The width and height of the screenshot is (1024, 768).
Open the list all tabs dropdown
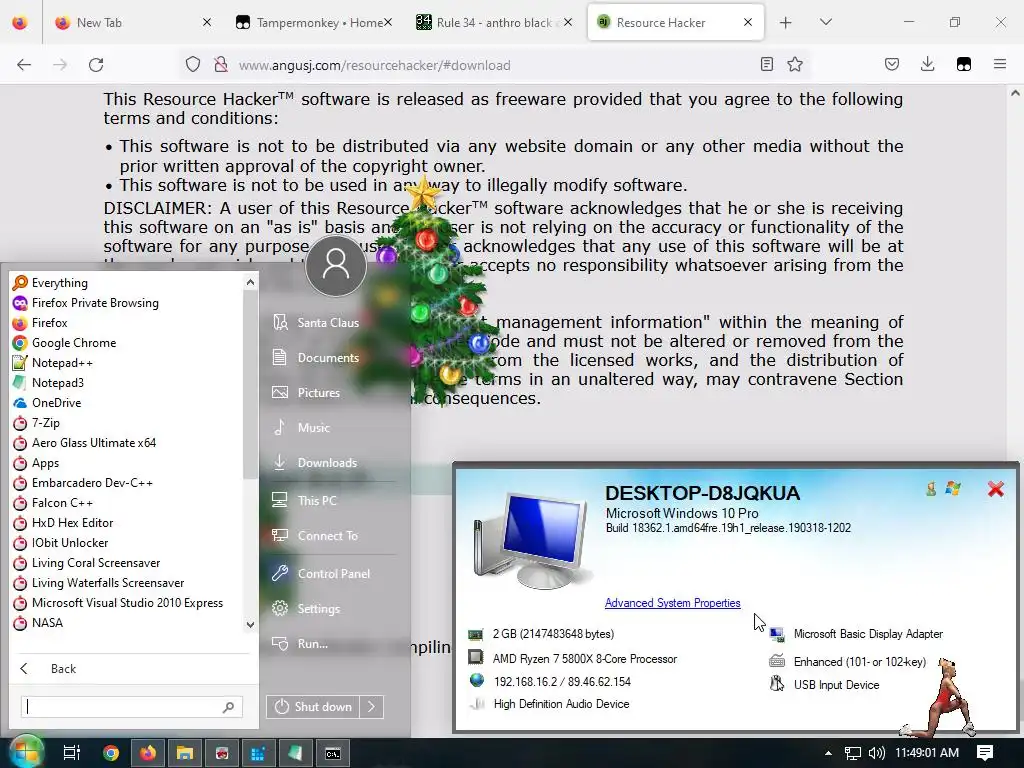[x=825, y=22]
